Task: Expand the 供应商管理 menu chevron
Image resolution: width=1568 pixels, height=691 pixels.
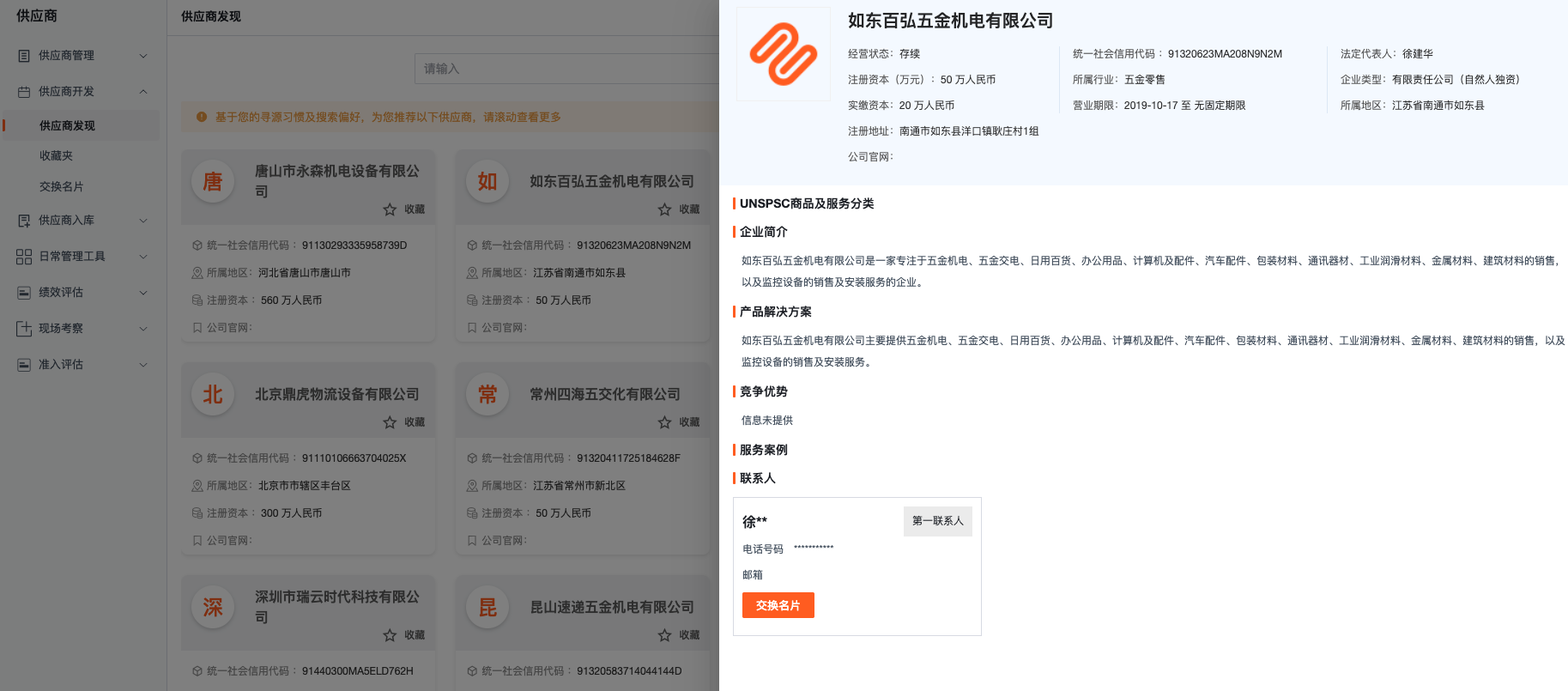Action: pos(143,56)
